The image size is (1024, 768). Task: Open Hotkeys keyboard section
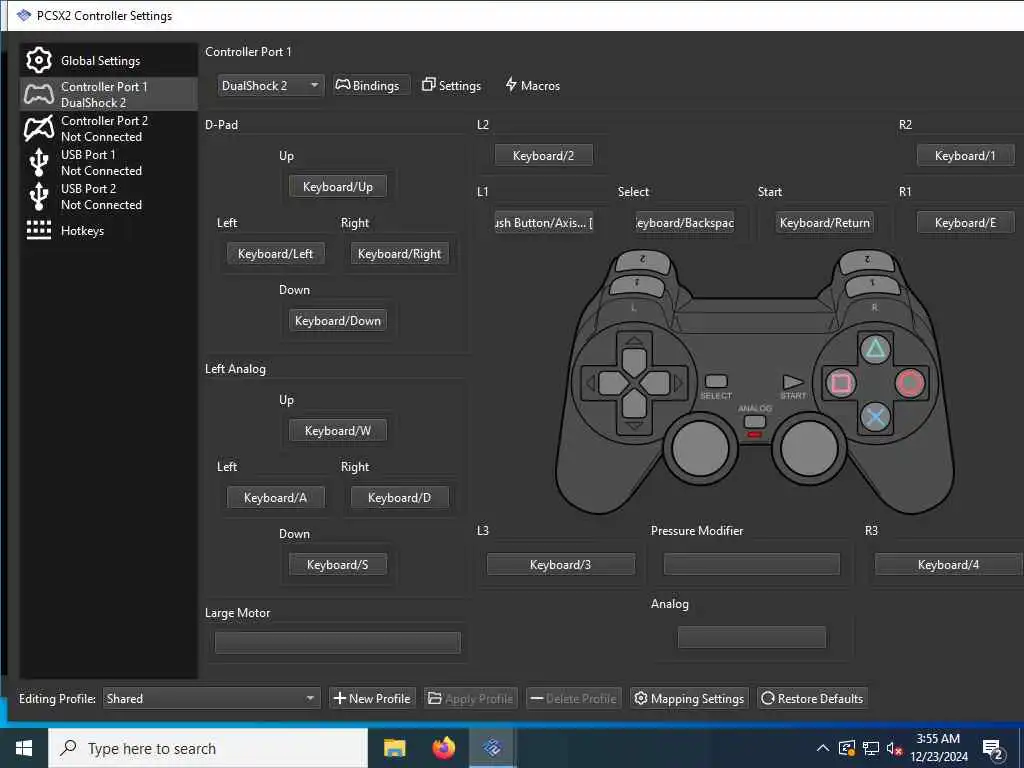(108, 230)
